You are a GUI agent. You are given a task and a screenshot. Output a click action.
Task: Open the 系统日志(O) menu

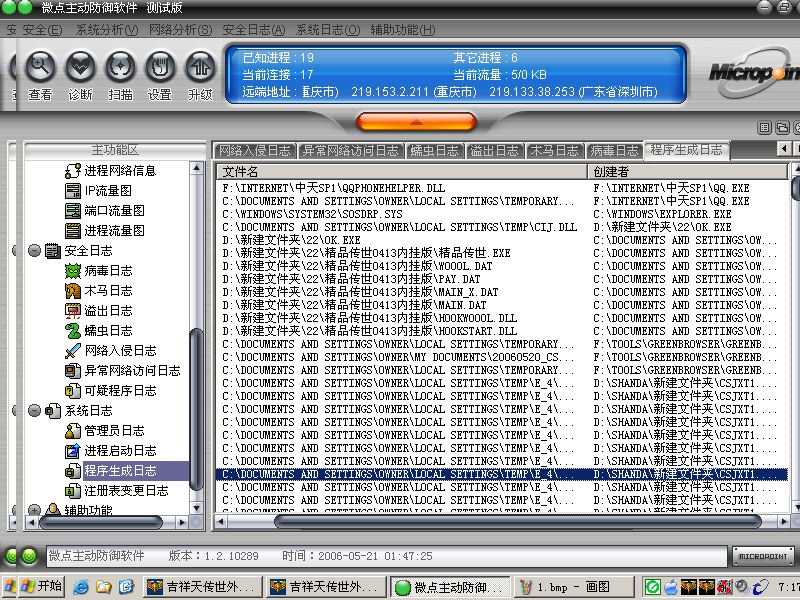tap(328, 30)
